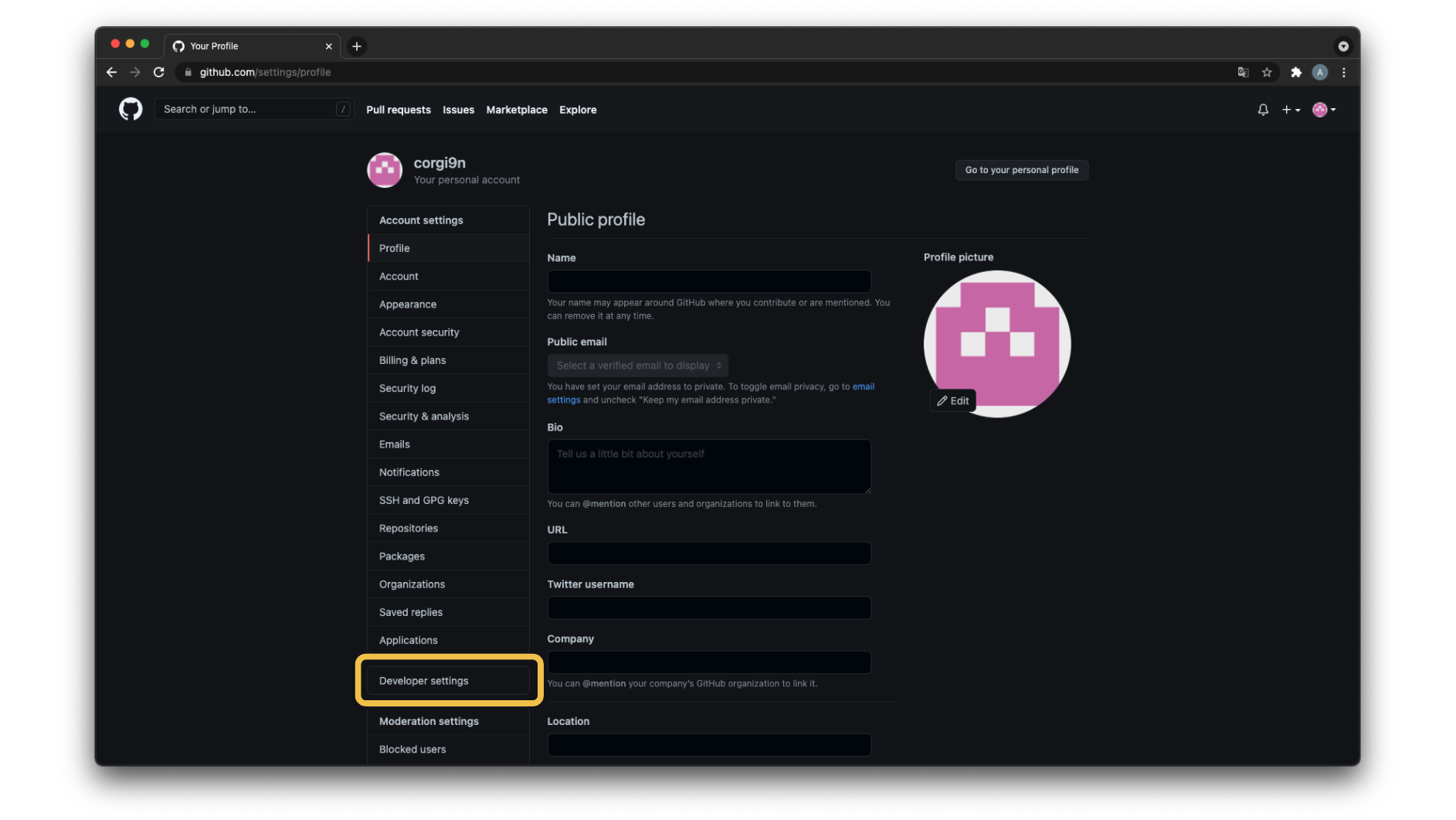Open Security log
Image resolution: width=1456 pixels, height=820 pixels.
(448, 388)
